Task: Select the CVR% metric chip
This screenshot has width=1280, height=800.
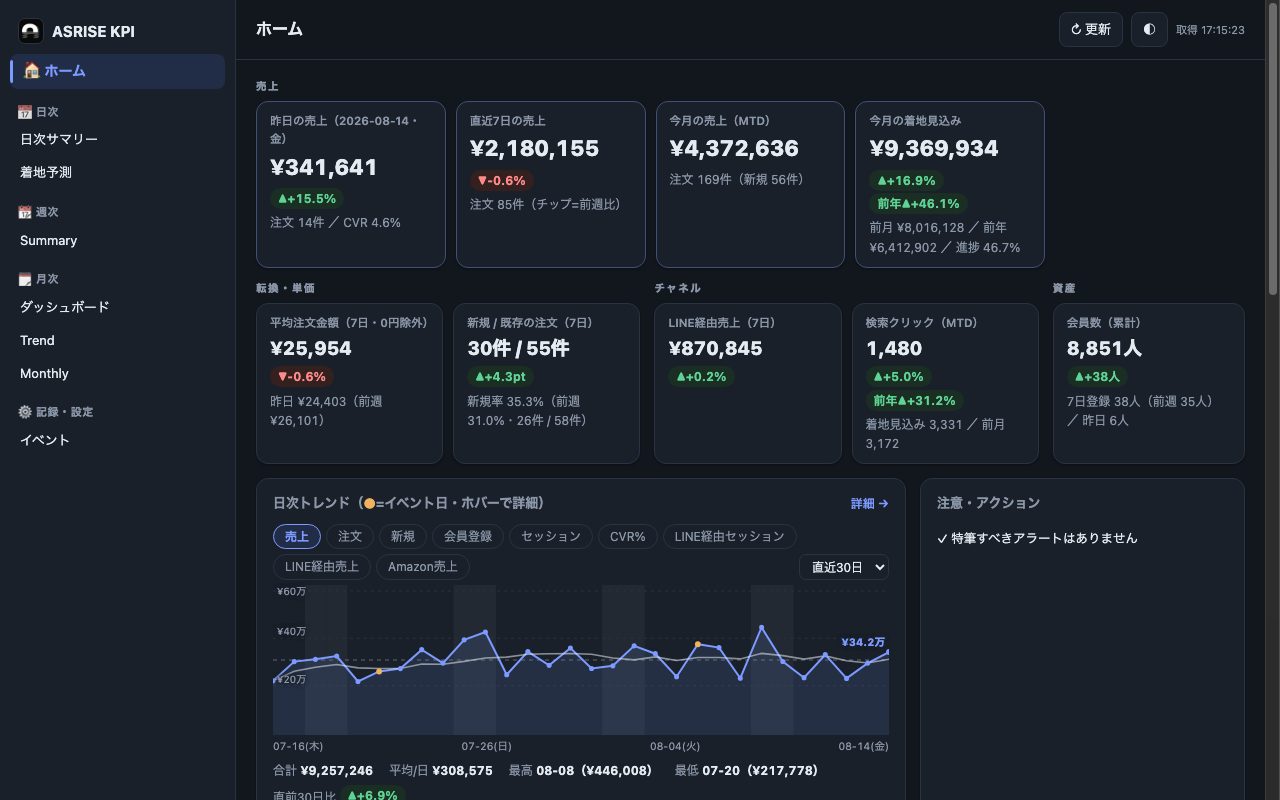Action: pos(628,536)
